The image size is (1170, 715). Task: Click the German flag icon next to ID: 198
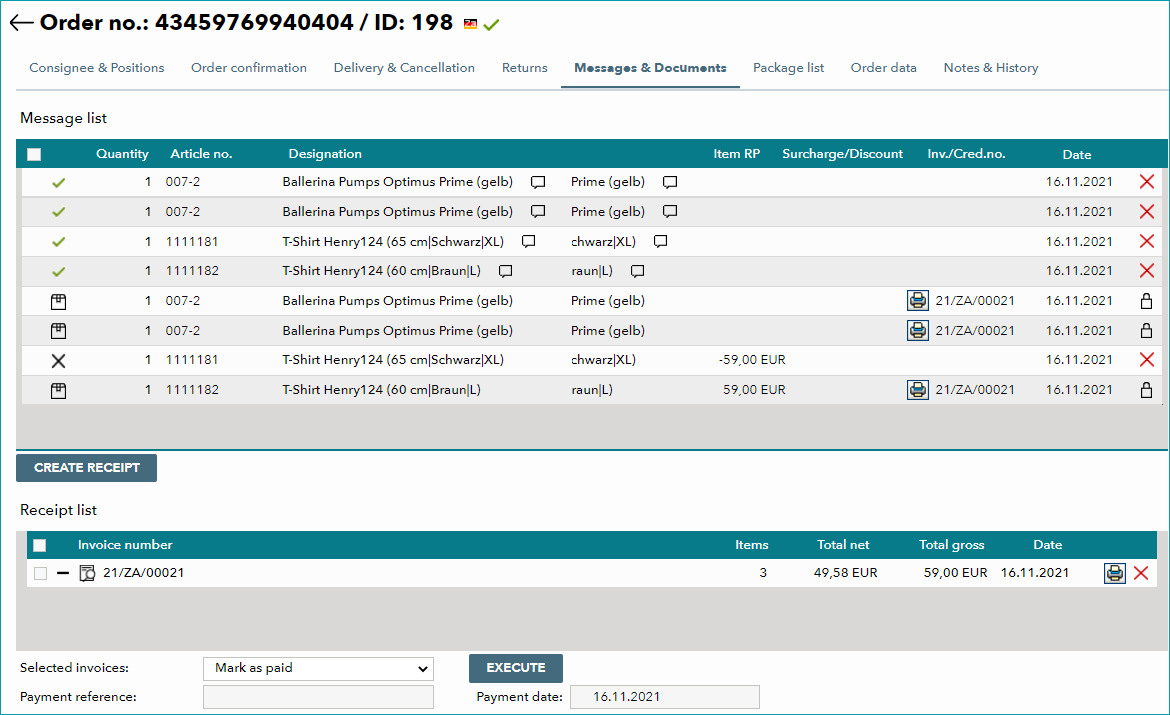tap(470, 24)
